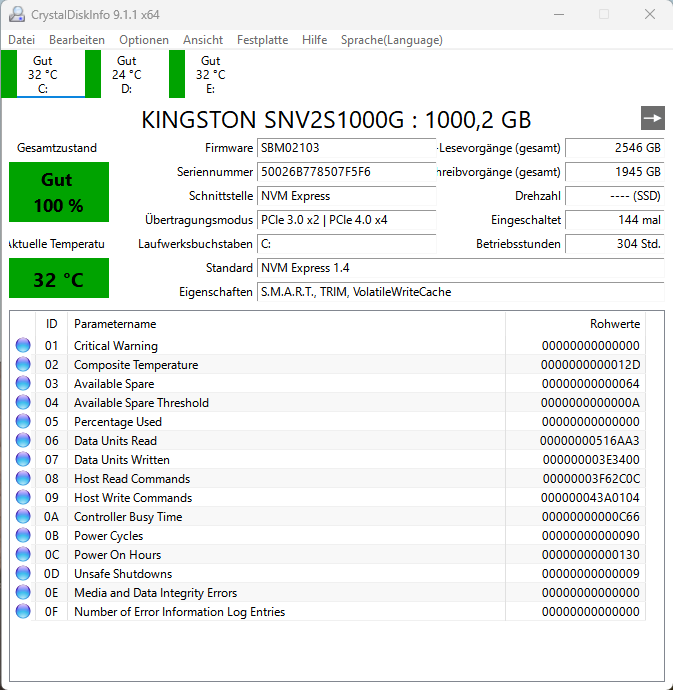Image resolution: width=673 pixels, height=690 pixels.
Task: Click status orb of Controller Busy Time row
Action: point(23,517)
